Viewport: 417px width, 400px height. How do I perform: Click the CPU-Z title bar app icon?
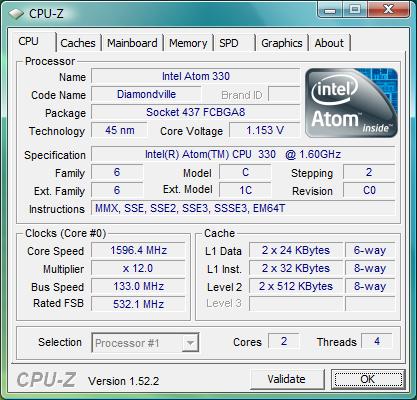tap(16, 14)
